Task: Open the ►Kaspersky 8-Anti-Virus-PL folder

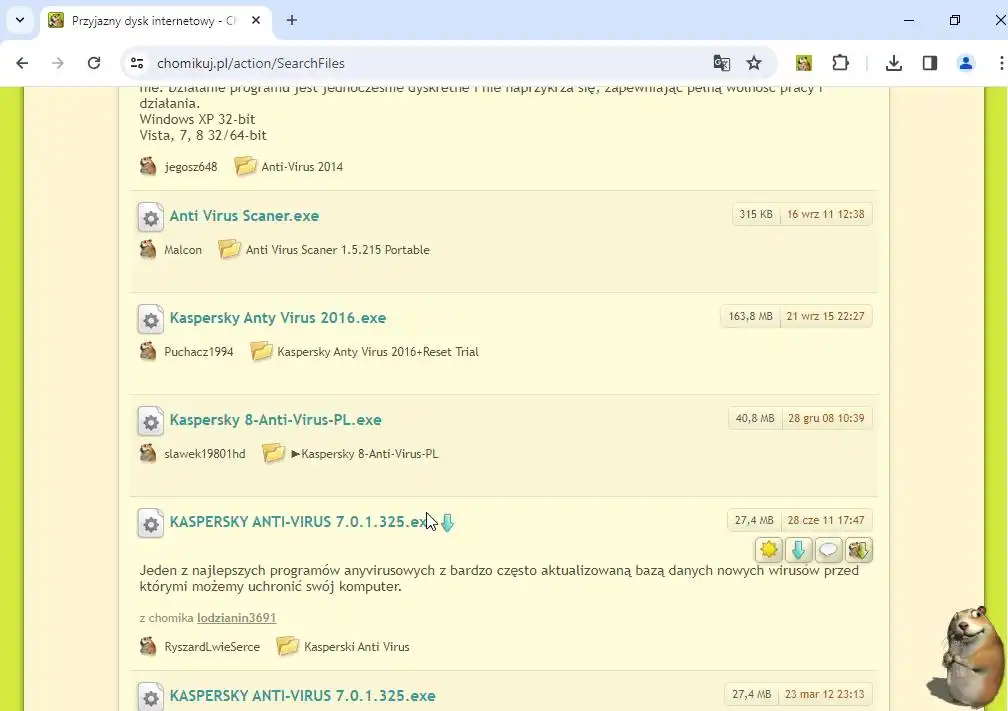Action: pyautogui.click(x=364, y=454)
